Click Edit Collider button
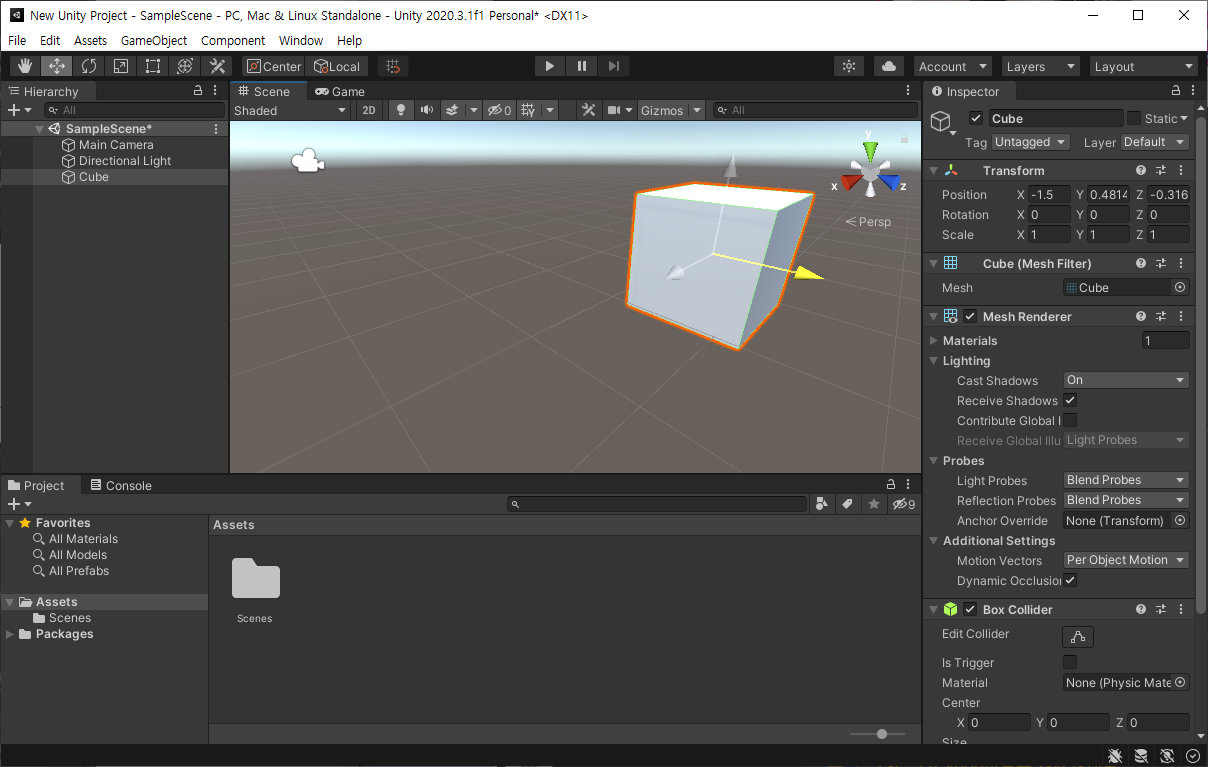This screenshot has height=767, width=1208. pyautogui.click(x=1078, y=636)
